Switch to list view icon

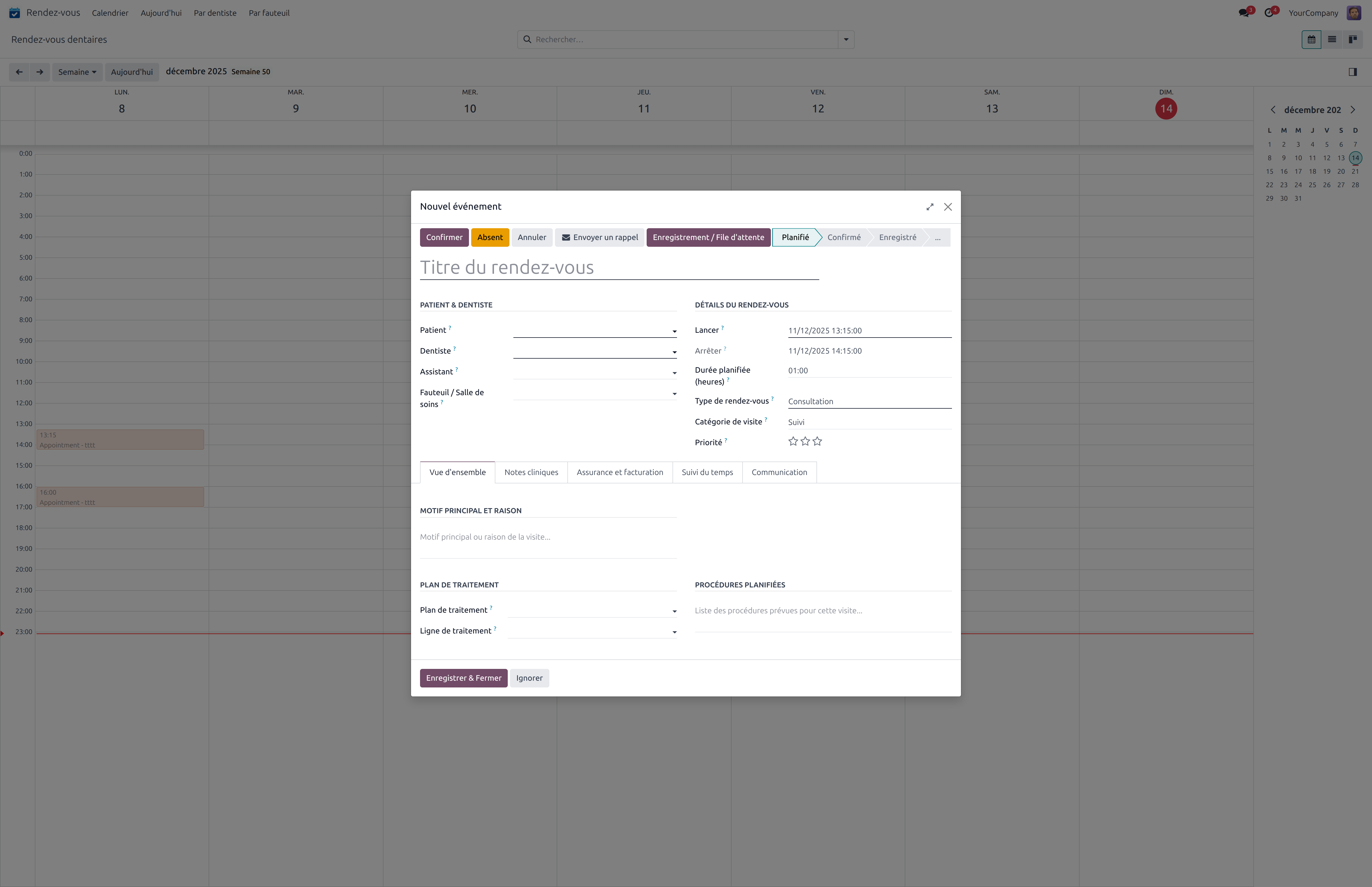(1332, 40)
